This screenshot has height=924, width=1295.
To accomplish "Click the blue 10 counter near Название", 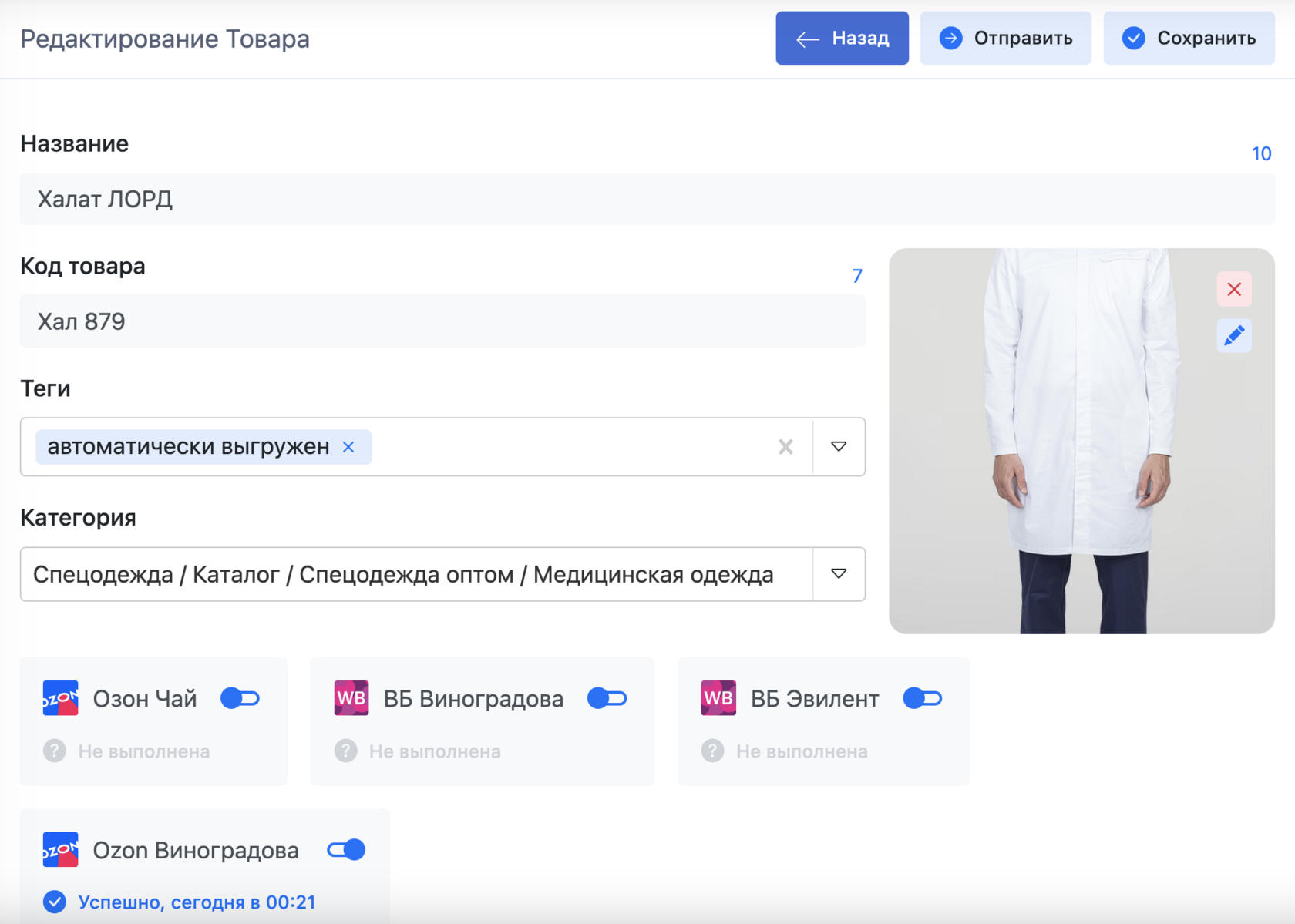I will pyautogui.click(x=1262, y=153).
